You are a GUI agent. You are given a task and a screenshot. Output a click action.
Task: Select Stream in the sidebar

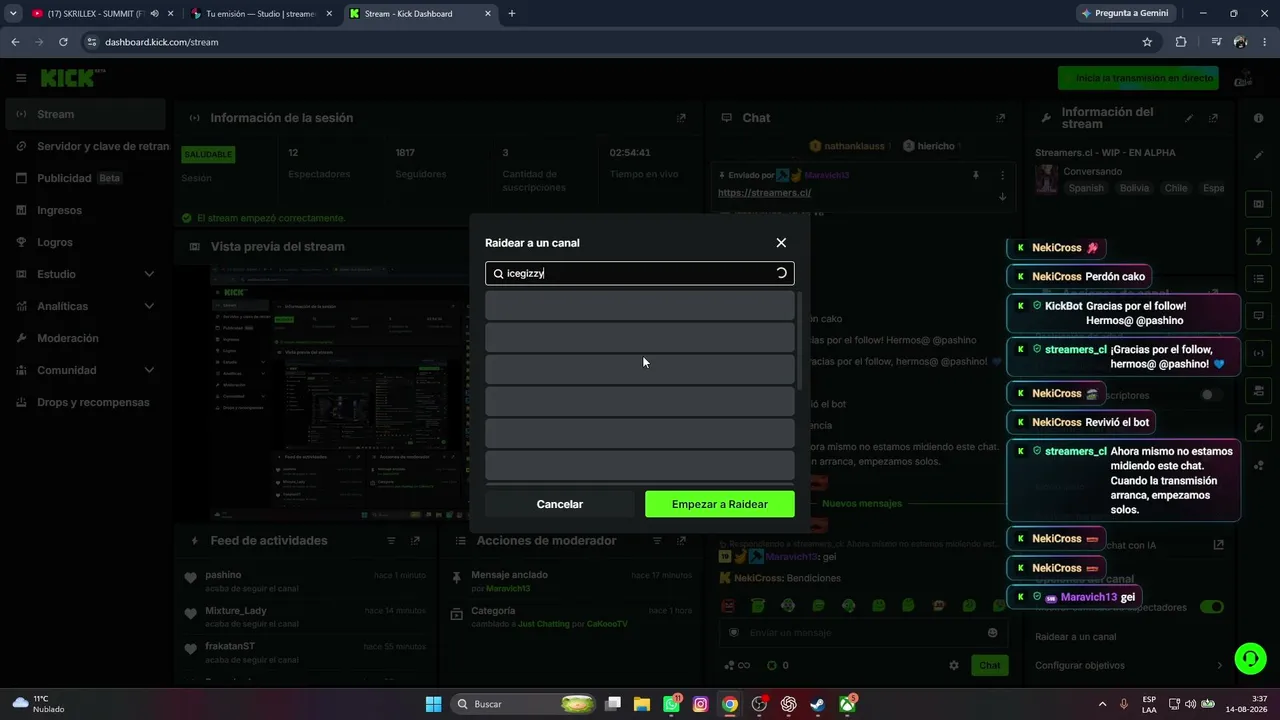(85, 114)
